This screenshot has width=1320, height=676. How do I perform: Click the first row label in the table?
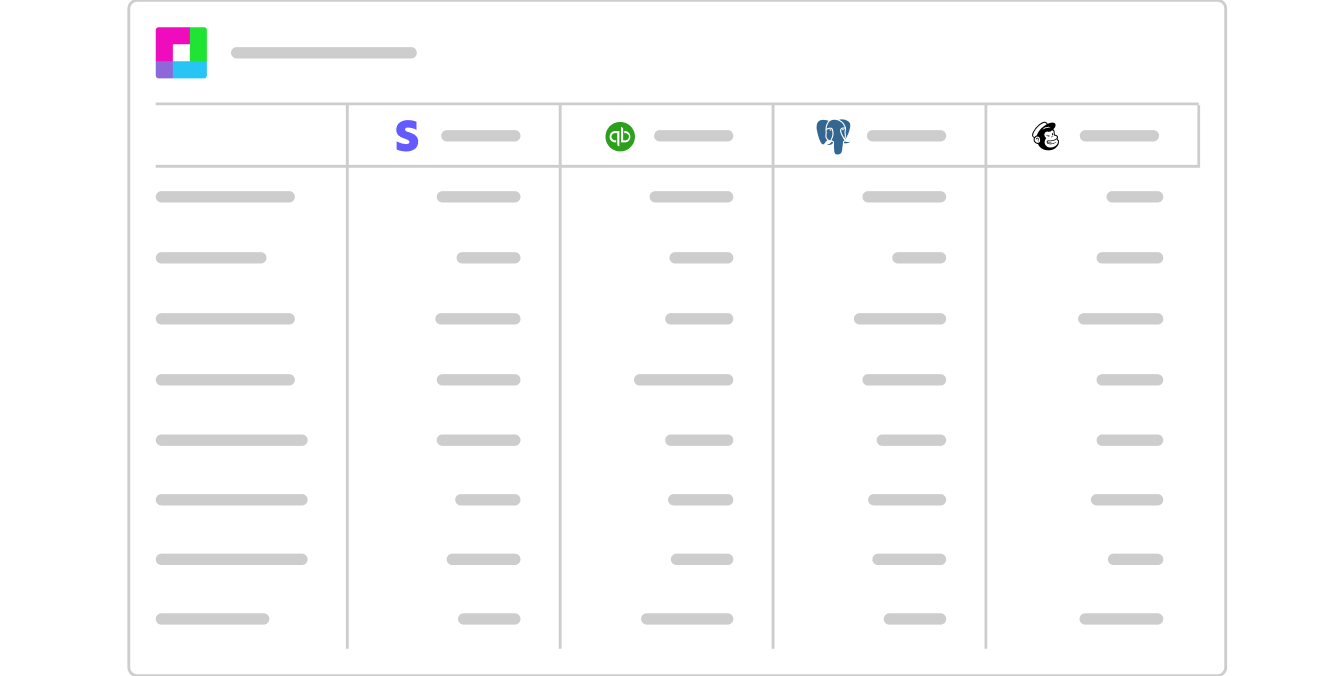click(x=225, y=197)
